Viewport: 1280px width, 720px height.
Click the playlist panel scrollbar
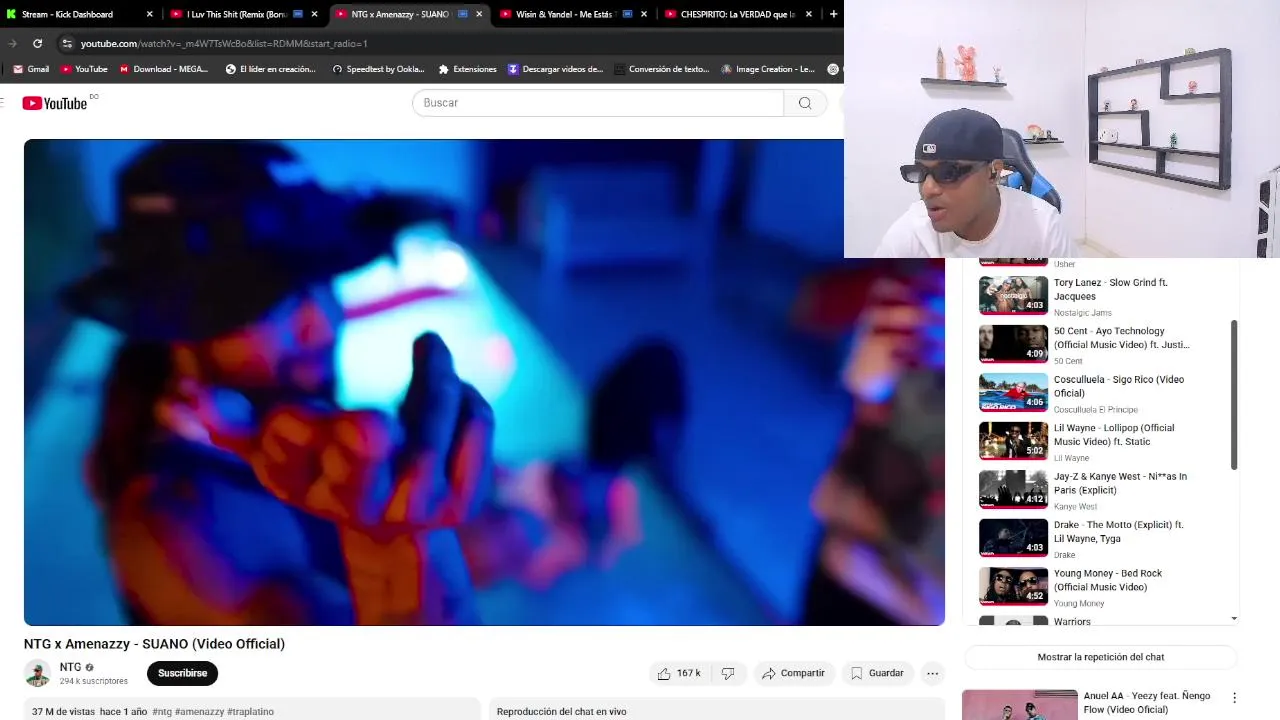point(1234,395)
